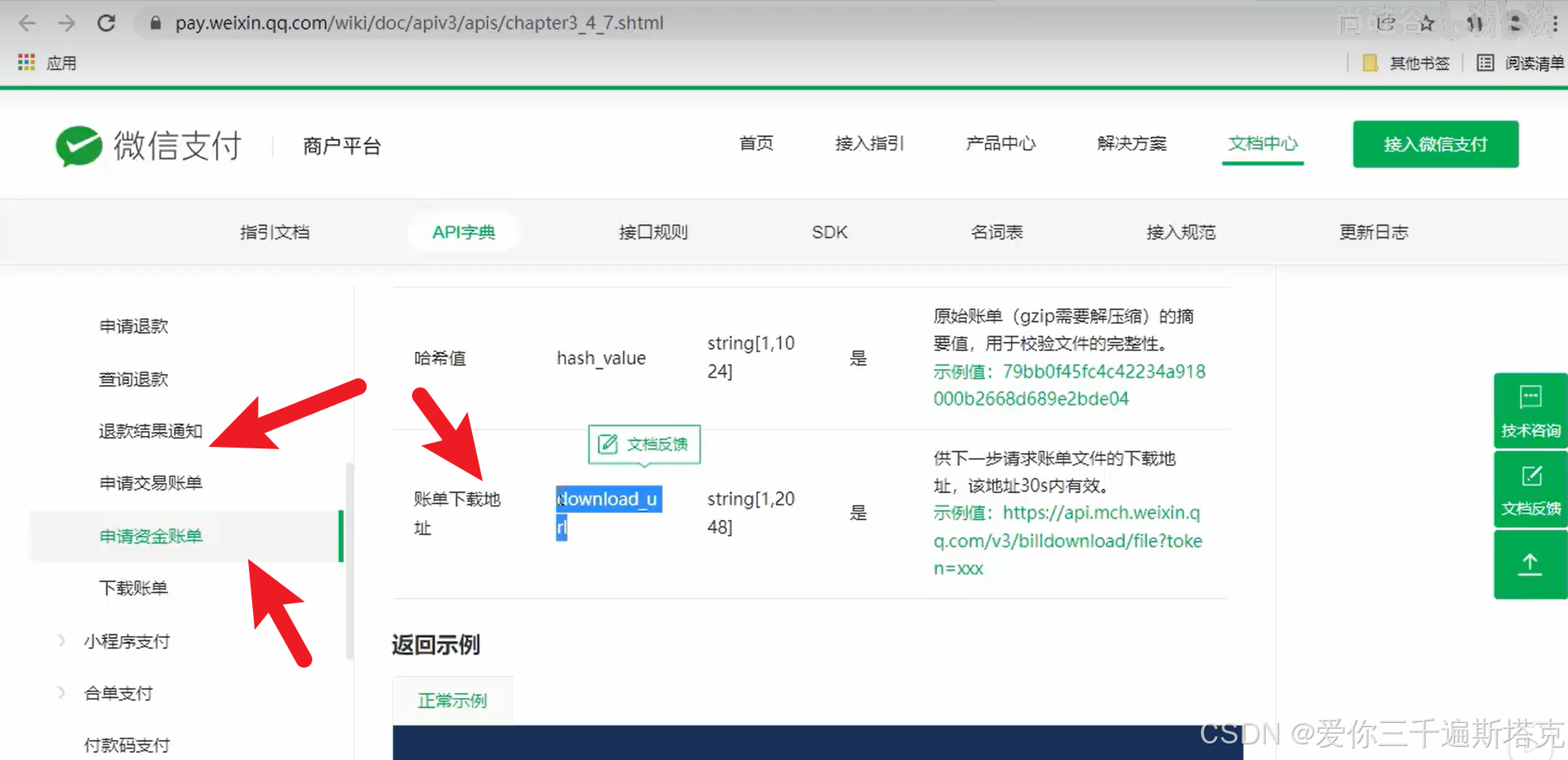Click the bookmark star icon

pyautogui.click(x=1427, y=23)
